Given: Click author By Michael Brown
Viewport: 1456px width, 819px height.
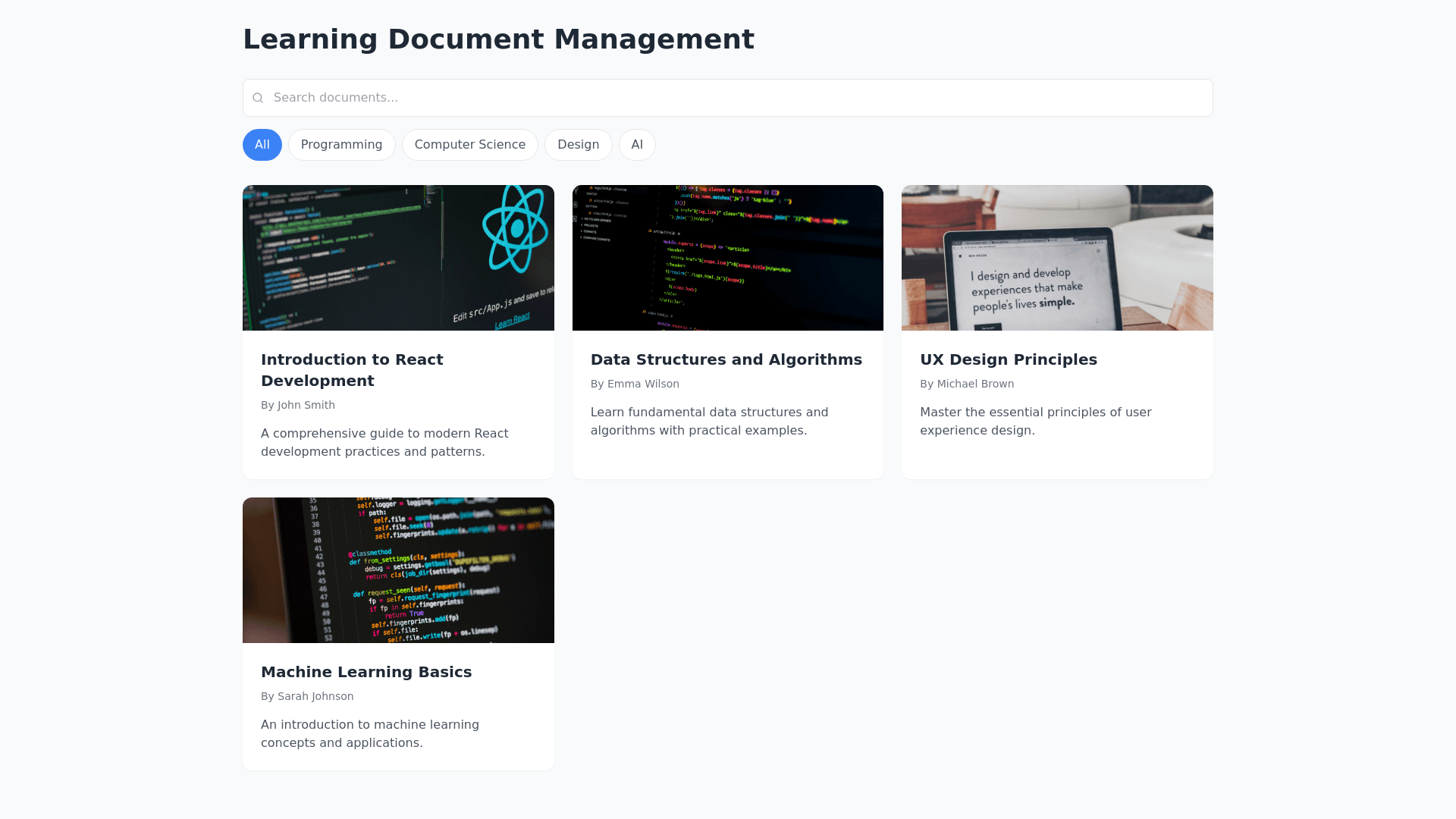Looking at the screenshot, I should 966,384.
